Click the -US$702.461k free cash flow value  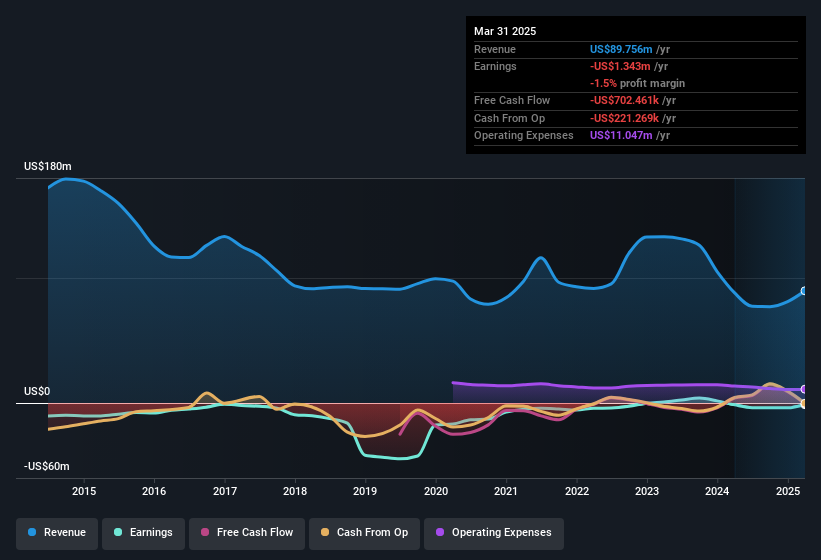624,100
